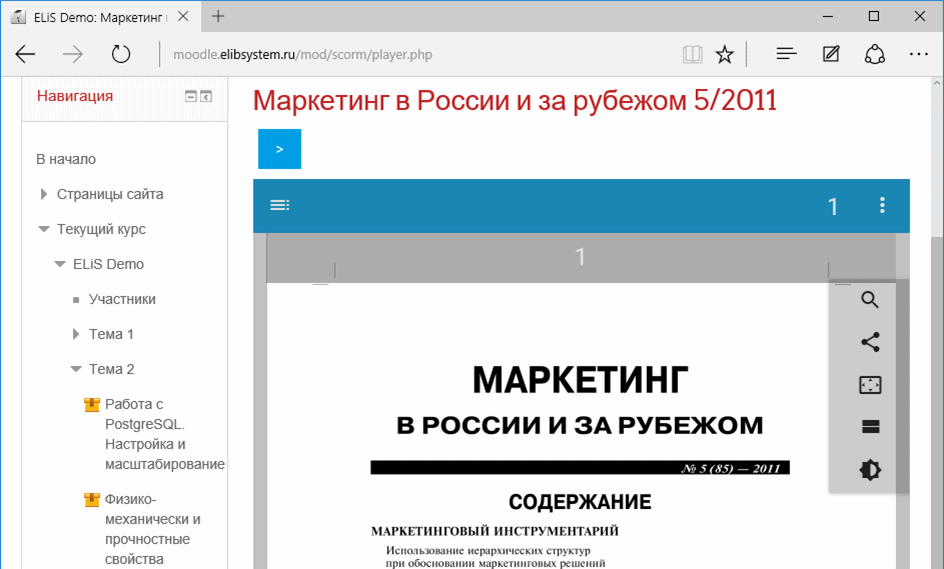Expand the Тема 1 section
The width and height of the screenshot is (944, 569).
pos(76,334)
